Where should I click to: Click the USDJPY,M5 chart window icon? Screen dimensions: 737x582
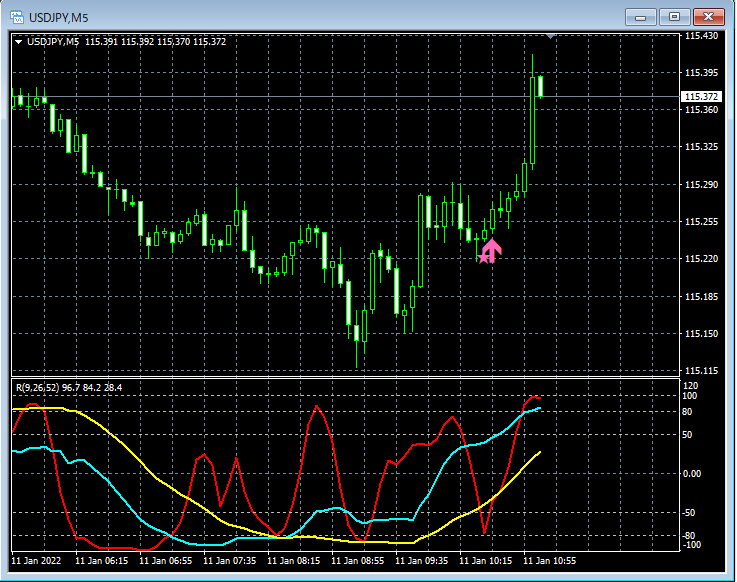coord(17,18)
